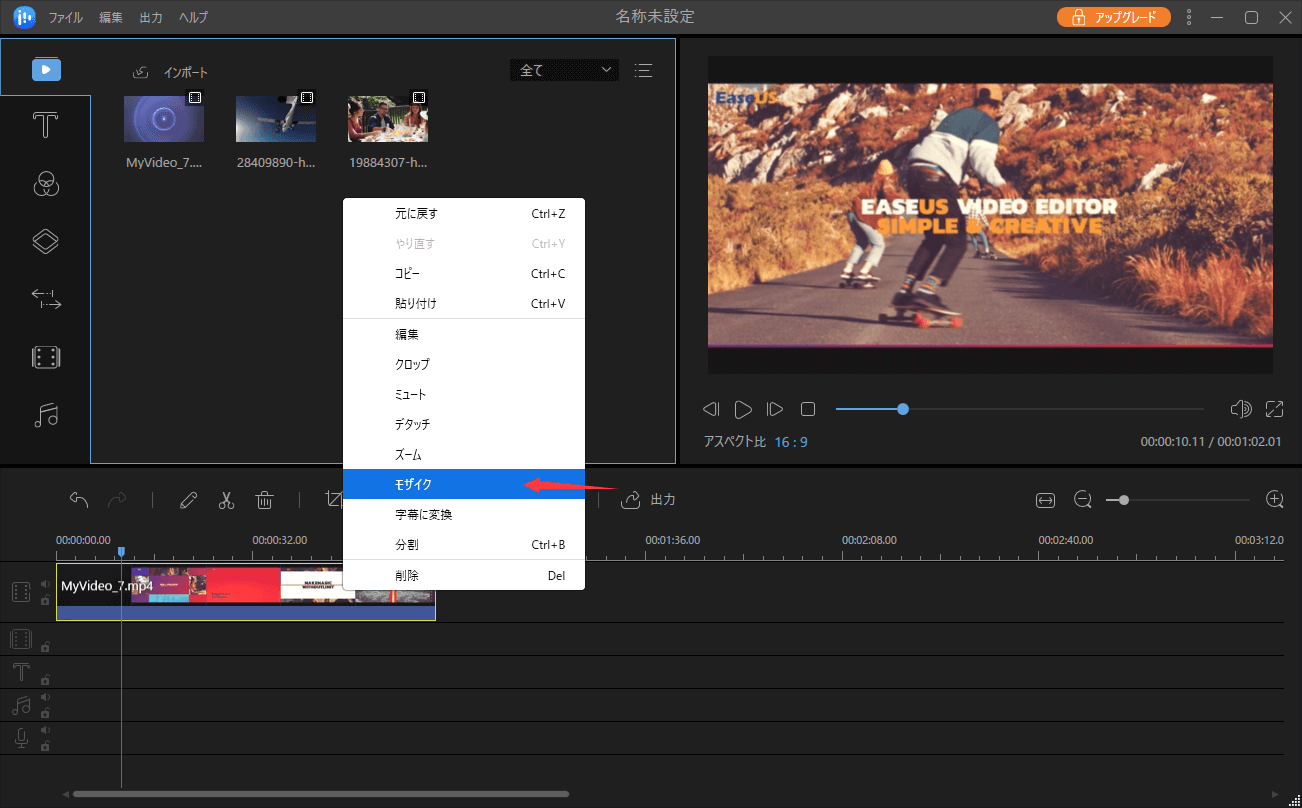Screen dimensions: 1302x808
Task: Mute the main video track speaker
Action: point(45,584)
